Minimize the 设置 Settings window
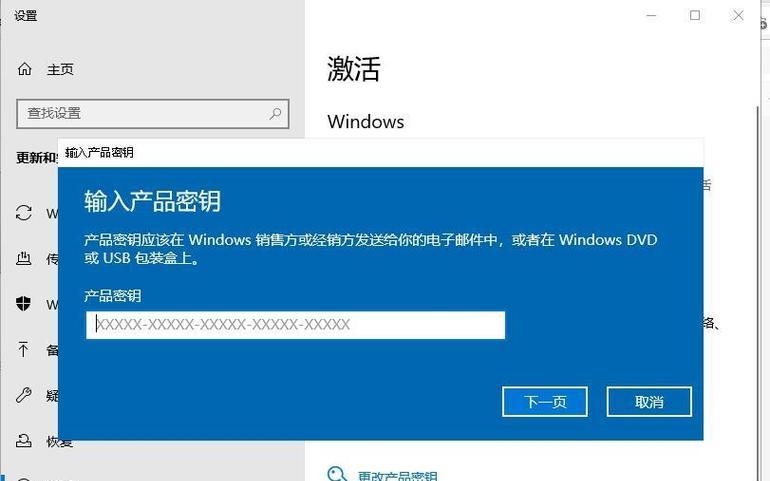Viewport: 770px width, 481px height. click(x=652, y=16)
